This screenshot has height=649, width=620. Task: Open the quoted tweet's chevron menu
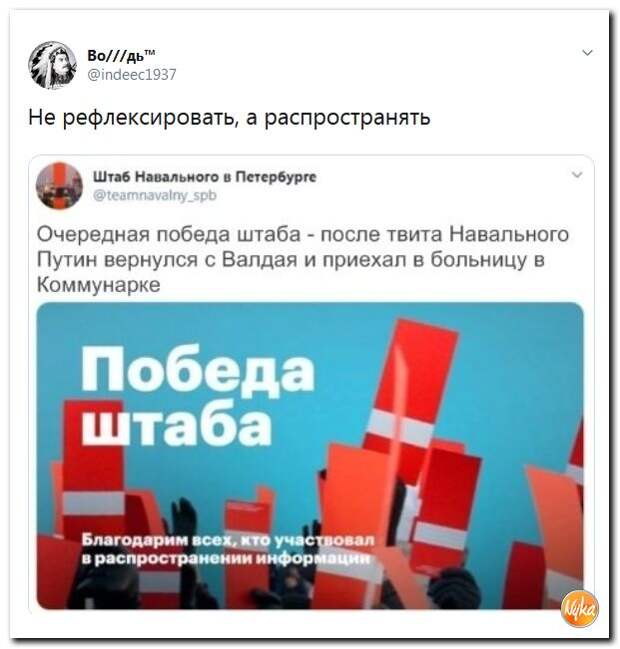(x=577, y=175)
